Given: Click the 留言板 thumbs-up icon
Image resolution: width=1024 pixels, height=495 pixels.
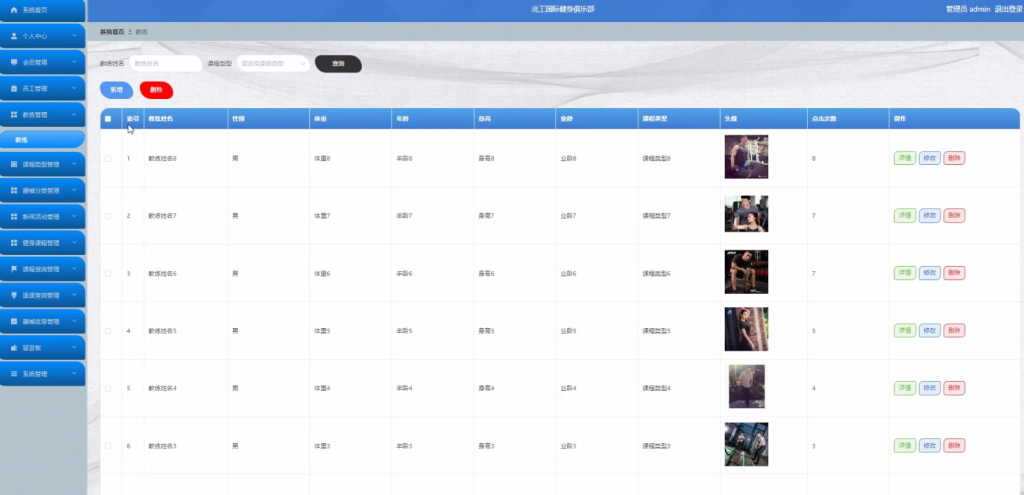Looking at the screenshot, I should click(14, 348).
